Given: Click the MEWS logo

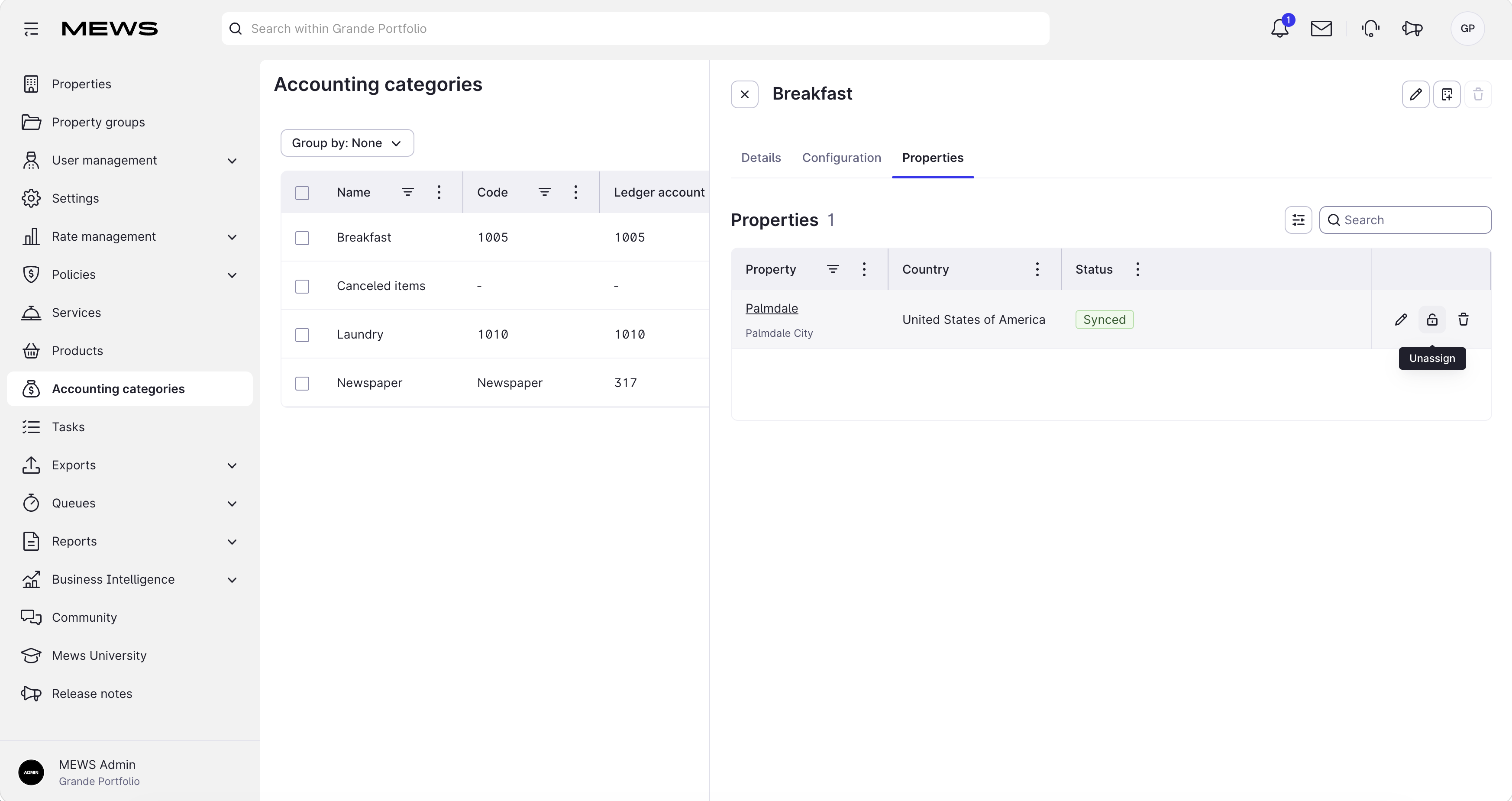Looking at the screenshot, I should point(110,29).
